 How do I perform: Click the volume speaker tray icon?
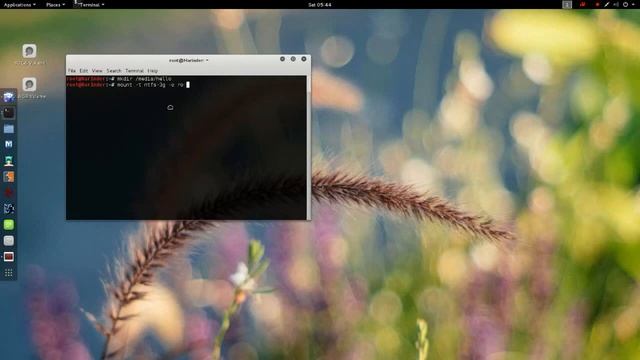tap(616, 4)
